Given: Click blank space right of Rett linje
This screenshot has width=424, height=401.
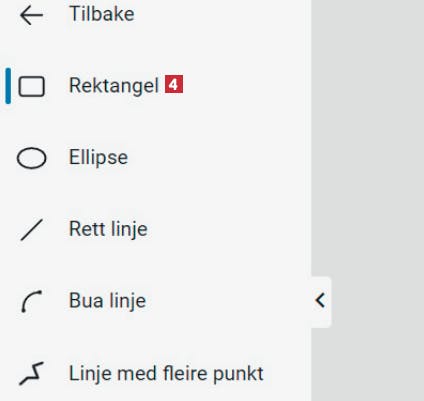Looking at the screenshot, I should [x=228, y=230].
